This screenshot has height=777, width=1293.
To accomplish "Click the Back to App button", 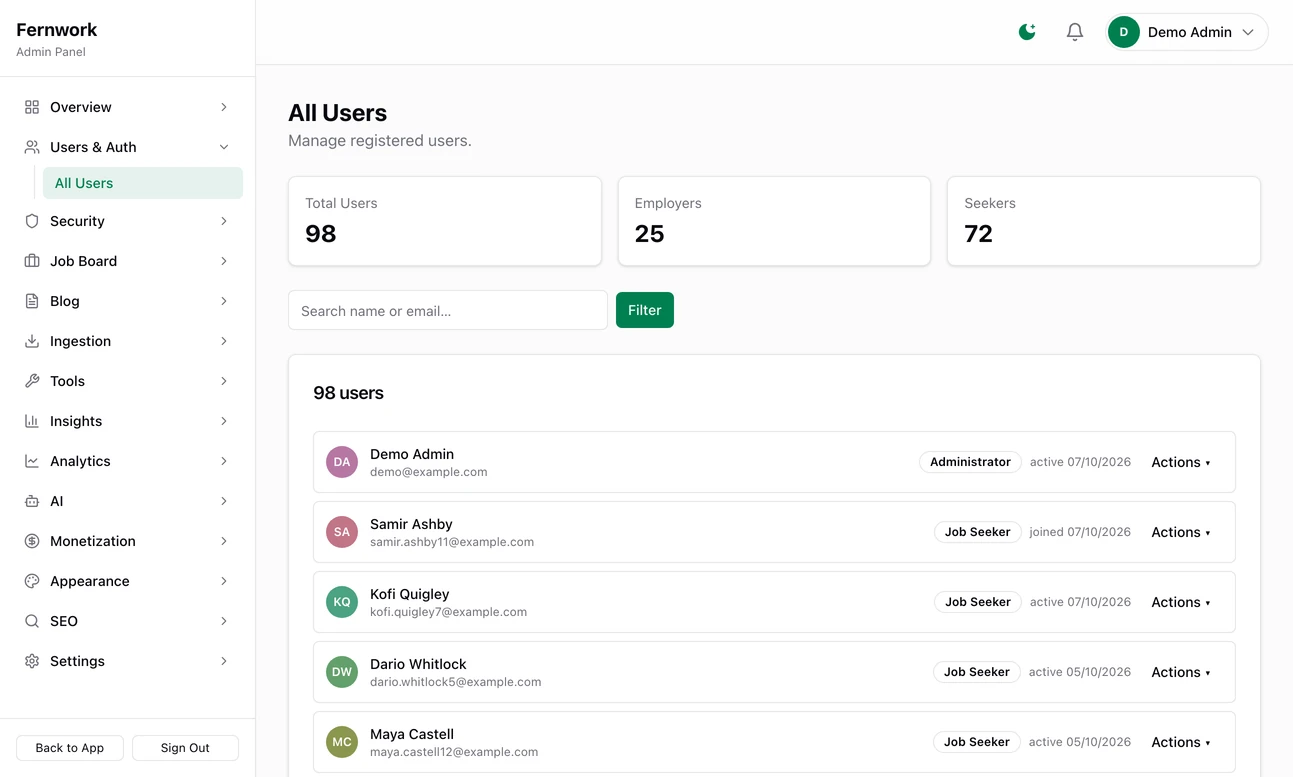I will pos(70,748).
